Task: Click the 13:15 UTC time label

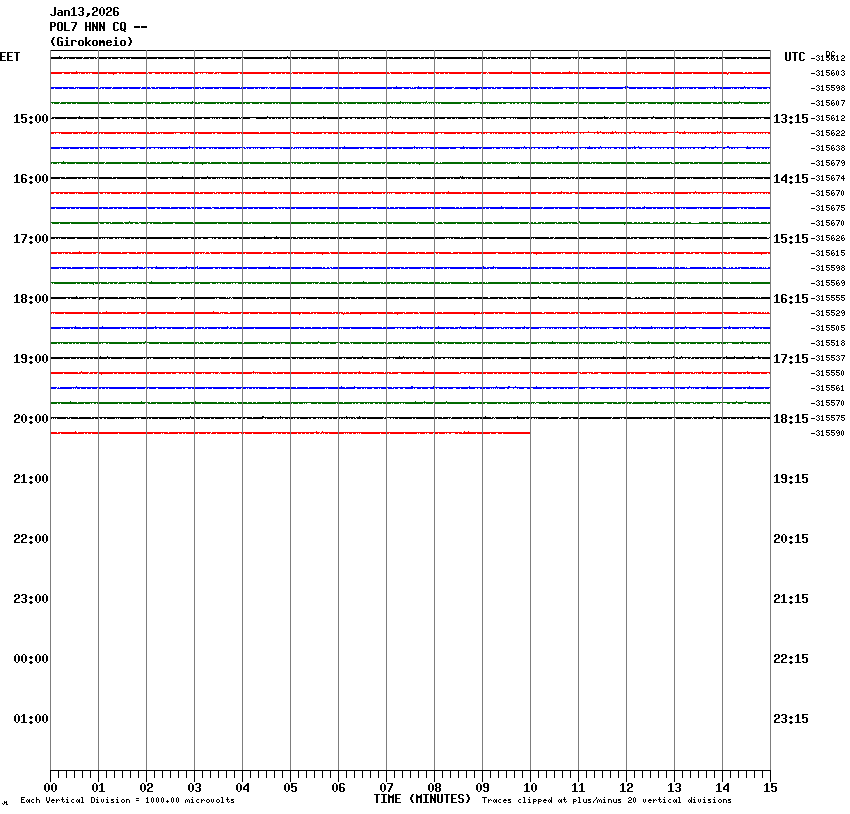Action: pyautogui.click(x=791, y=119)
